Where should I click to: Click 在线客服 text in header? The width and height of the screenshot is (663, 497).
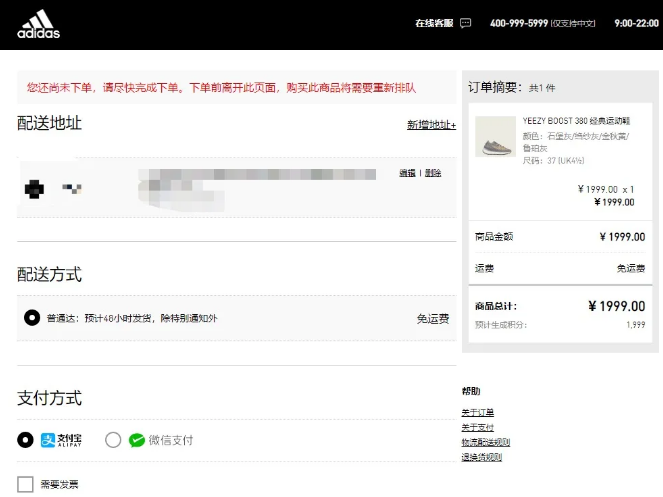click(434, 23)
